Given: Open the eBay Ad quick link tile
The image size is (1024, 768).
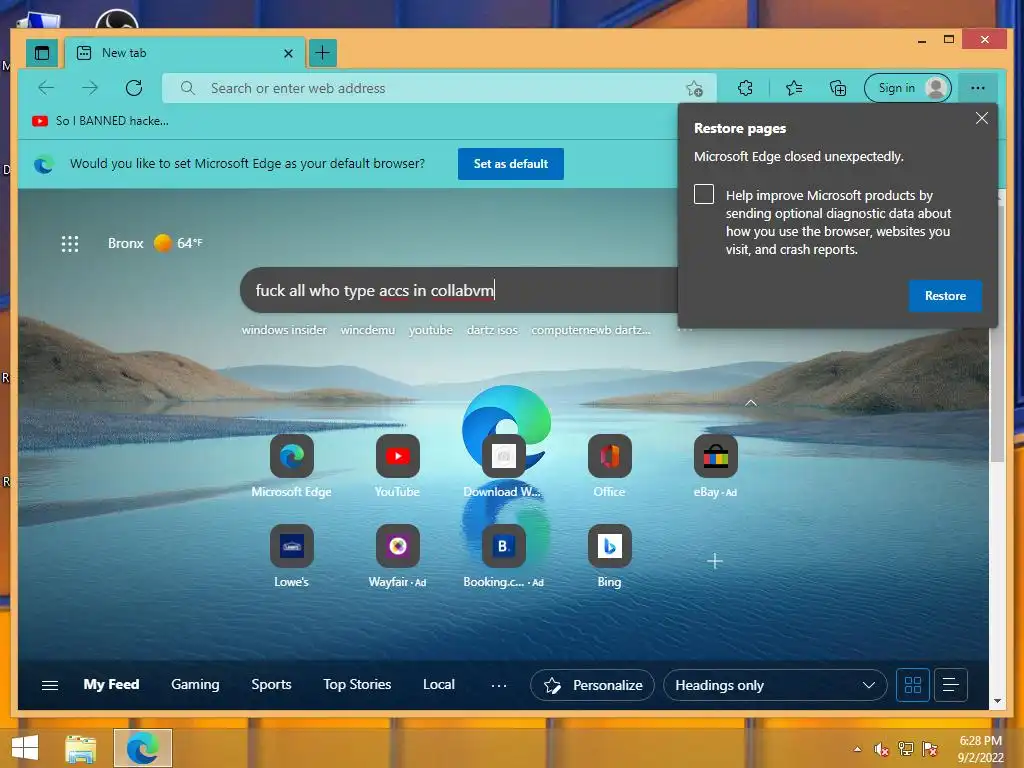Looking at the screenshot, I should (716, 466).
